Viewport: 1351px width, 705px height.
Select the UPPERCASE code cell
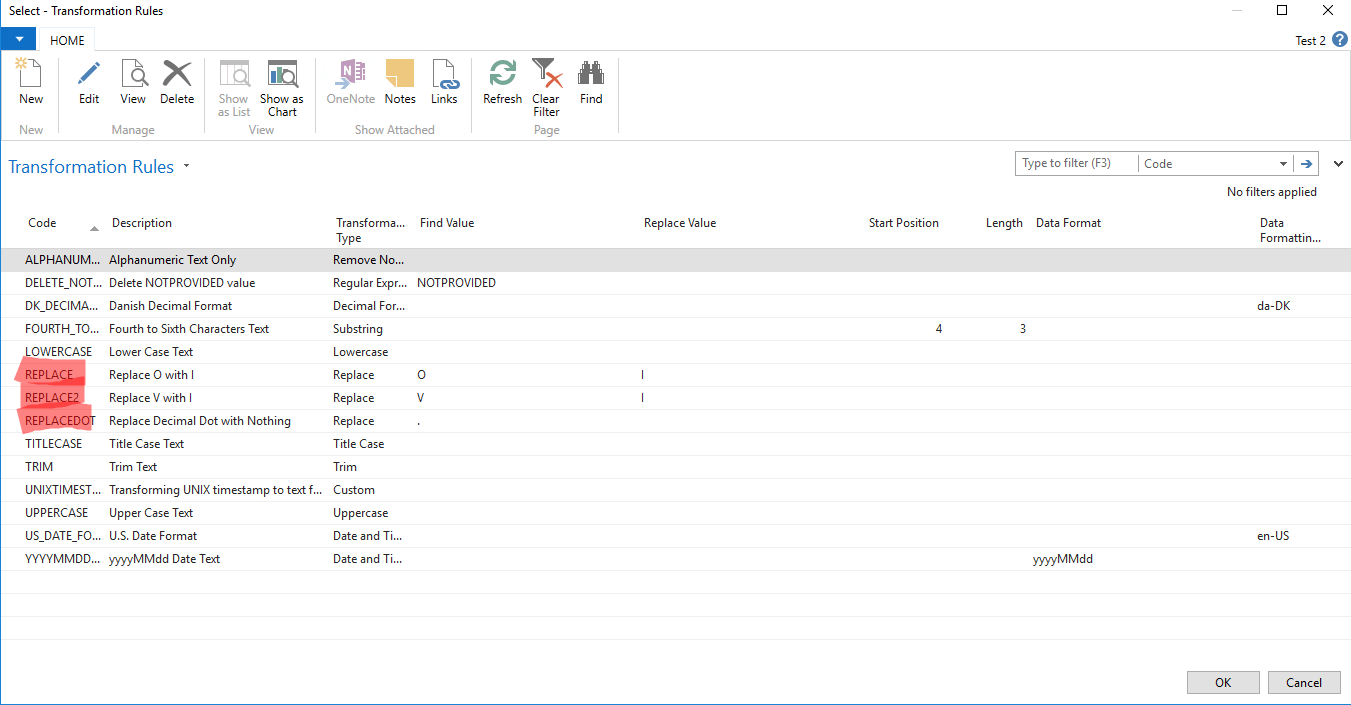57,513
